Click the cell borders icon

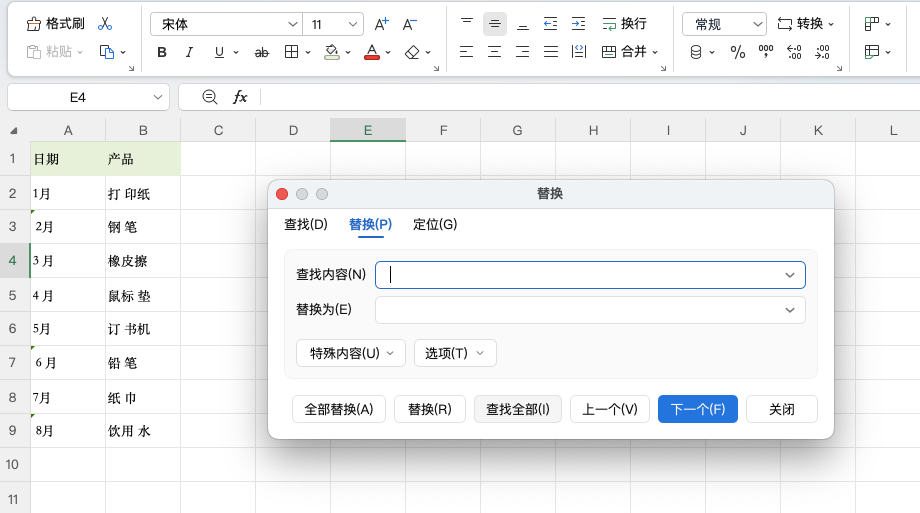pos(291,52)
